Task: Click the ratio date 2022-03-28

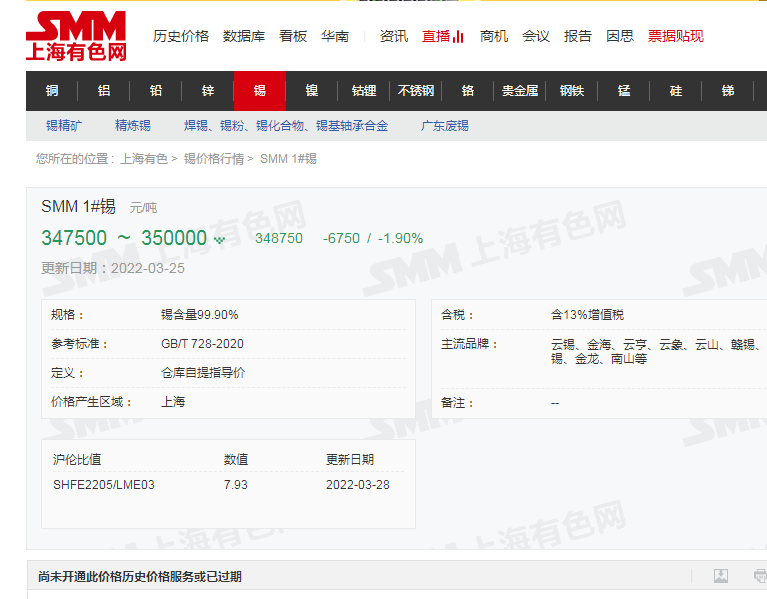Action: pos(358,485)
